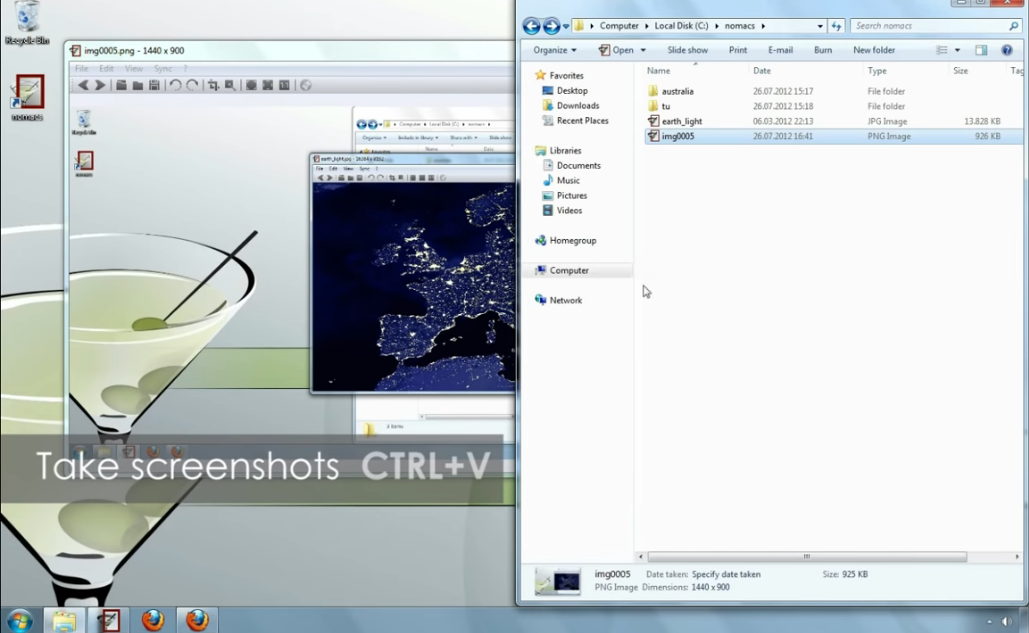Image resolution: width=1029 pixels, height=633 pixels.
Task: Toggle the preview pane icon
Action: click(x=981, y=50)
